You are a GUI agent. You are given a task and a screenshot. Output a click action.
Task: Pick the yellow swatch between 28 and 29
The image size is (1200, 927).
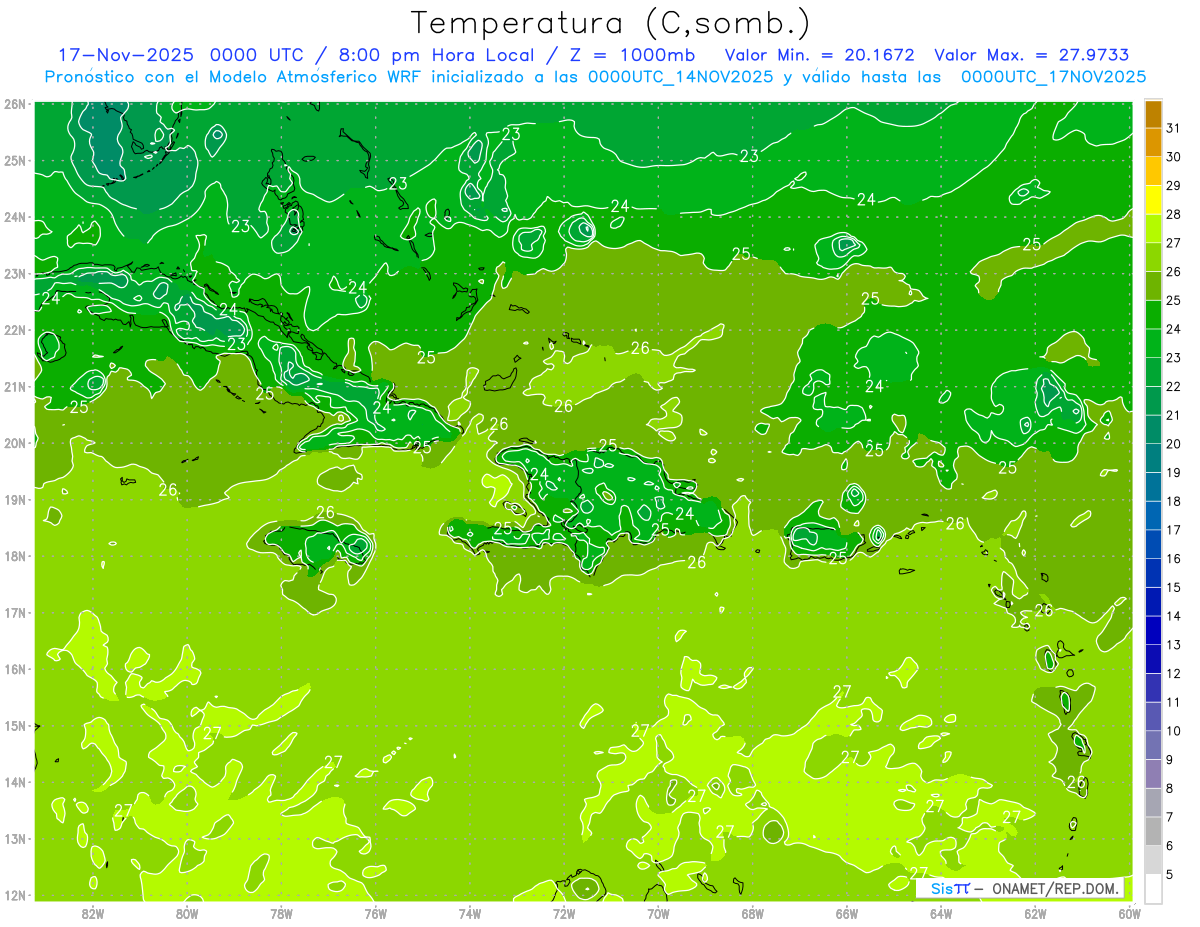[x=1153, y=200]
